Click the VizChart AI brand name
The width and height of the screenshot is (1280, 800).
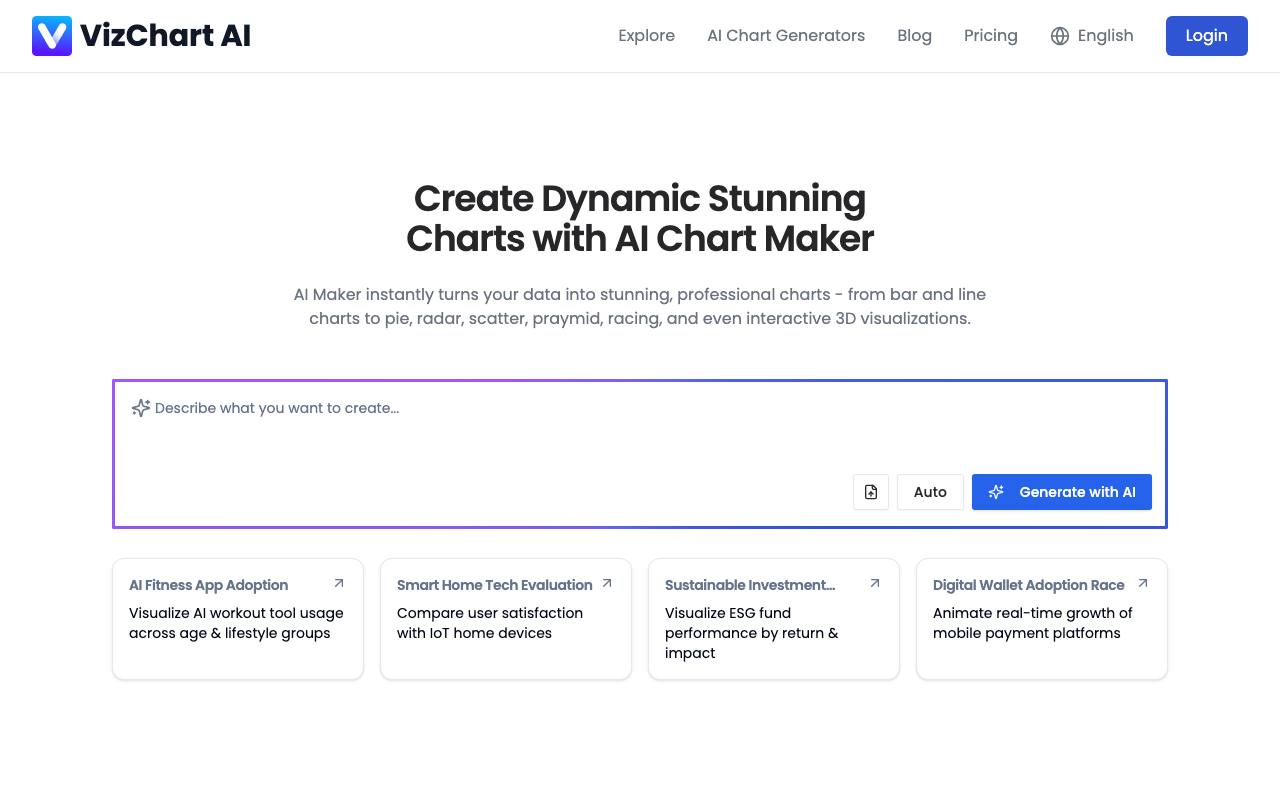(x=165, y=36)
